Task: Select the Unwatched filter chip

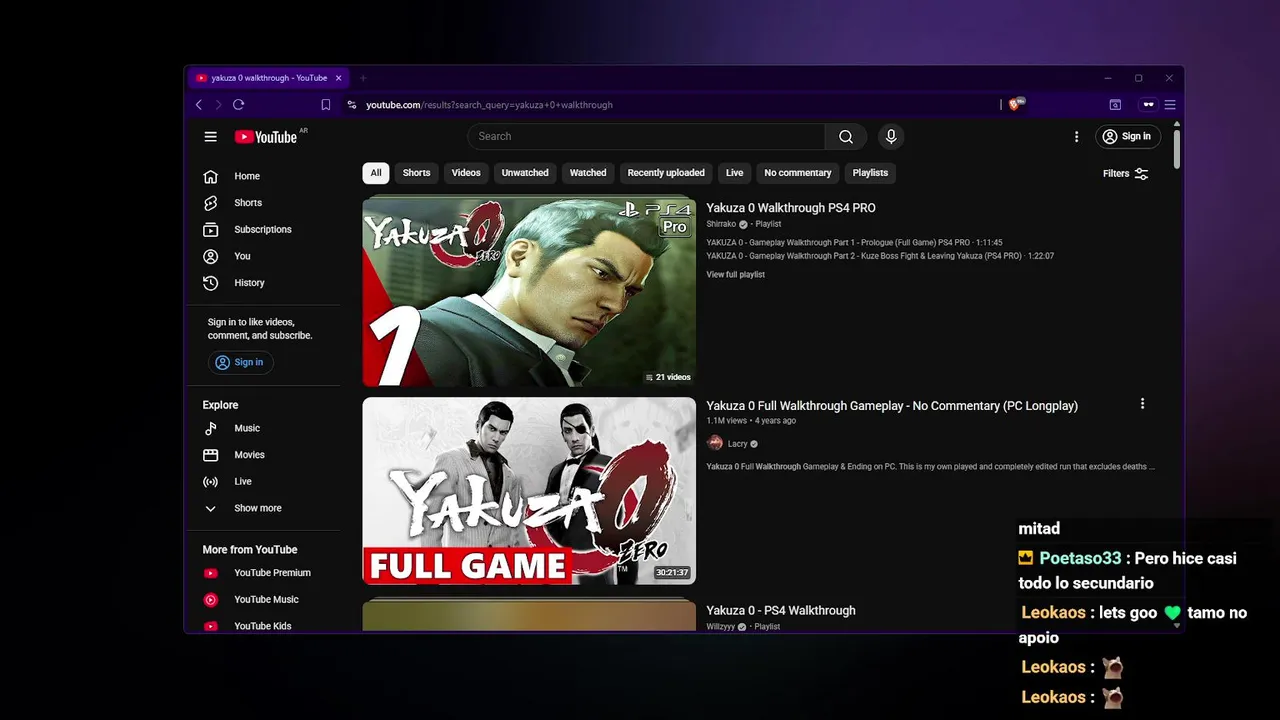Action: click(525, 173)
